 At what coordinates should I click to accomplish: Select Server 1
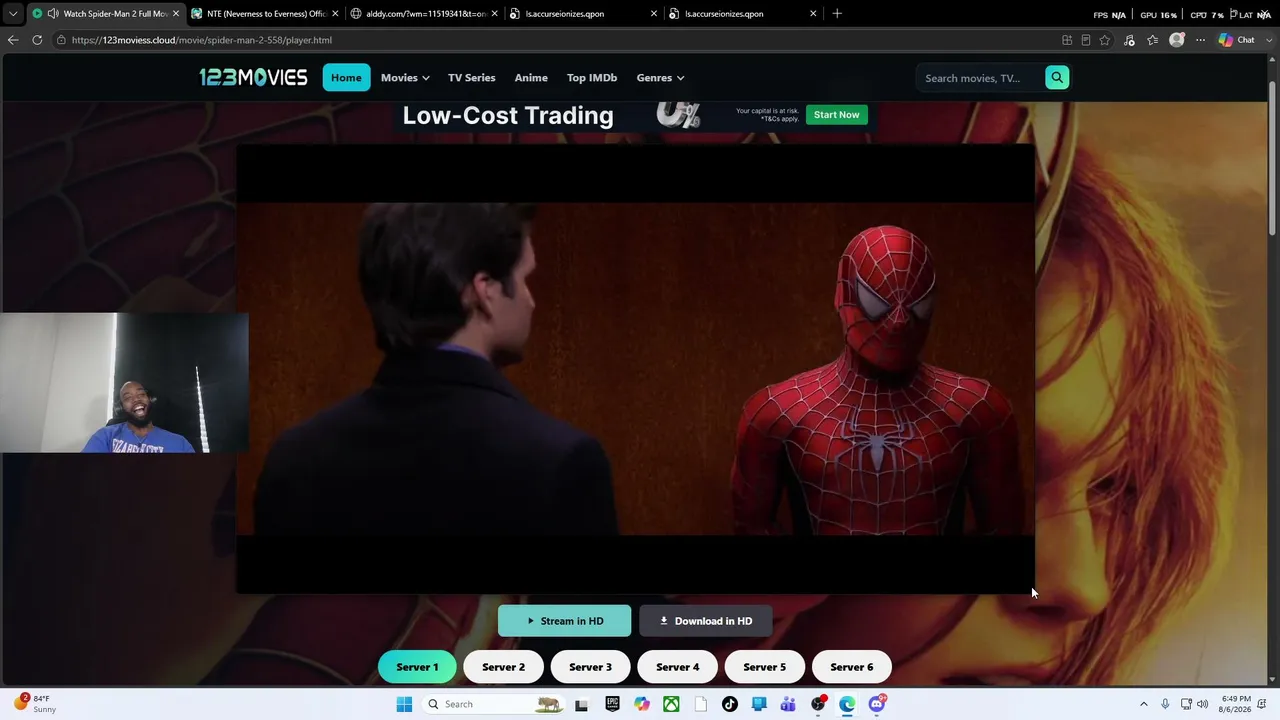tap(417, 667)
